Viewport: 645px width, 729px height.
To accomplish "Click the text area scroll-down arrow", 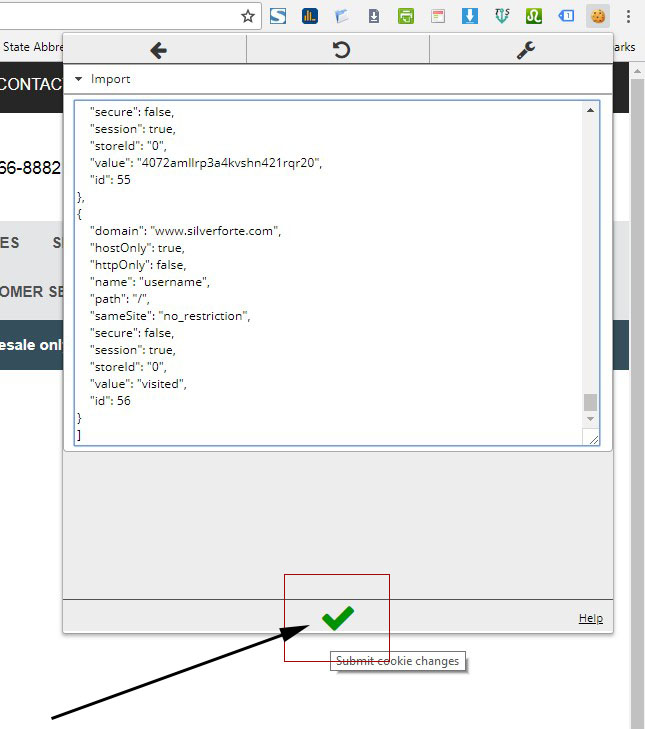I will tap(591, 418).
